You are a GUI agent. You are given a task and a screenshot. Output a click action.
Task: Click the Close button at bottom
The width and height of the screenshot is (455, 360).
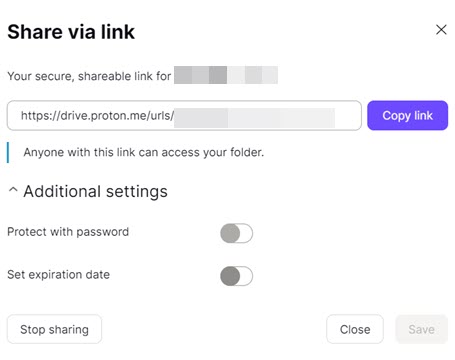(355, 329)
